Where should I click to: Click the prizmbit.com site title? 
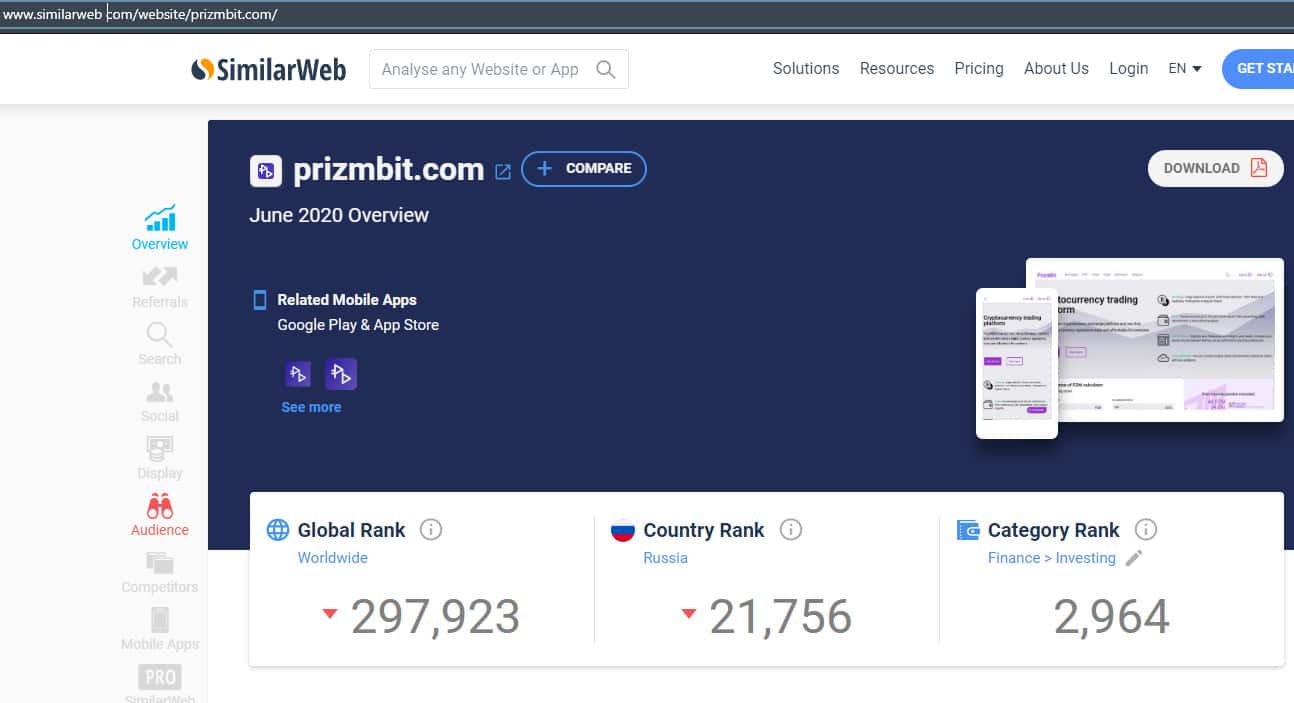point(388,170)
